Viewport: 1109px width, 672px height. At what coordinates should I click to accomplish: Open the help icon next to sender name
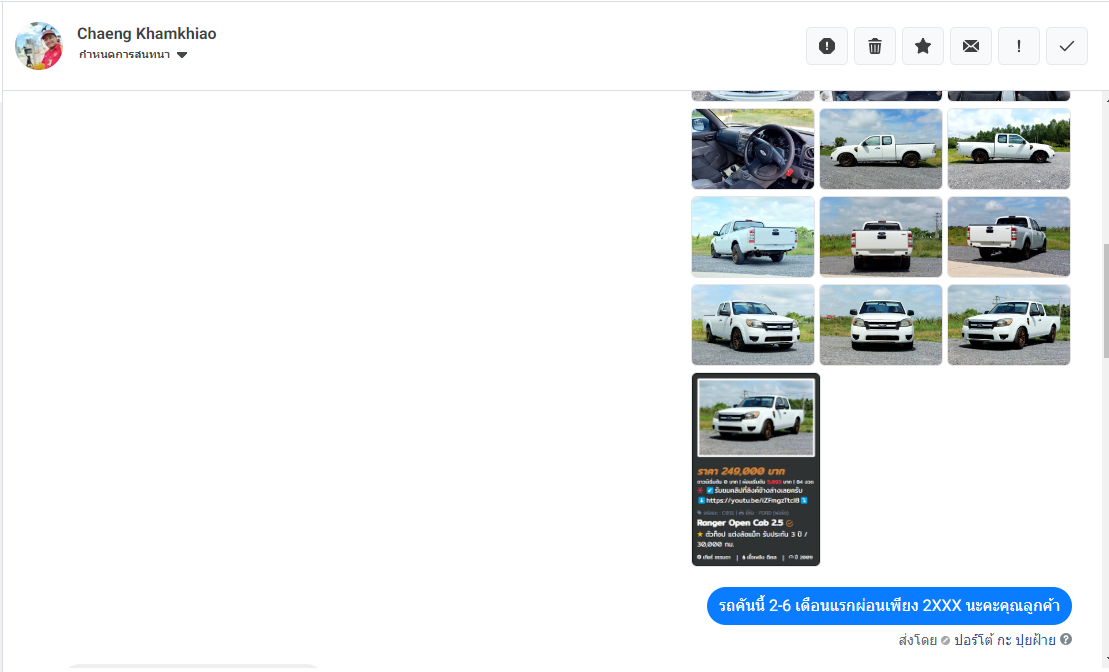pyautogui.click(x=1066, y=639)
